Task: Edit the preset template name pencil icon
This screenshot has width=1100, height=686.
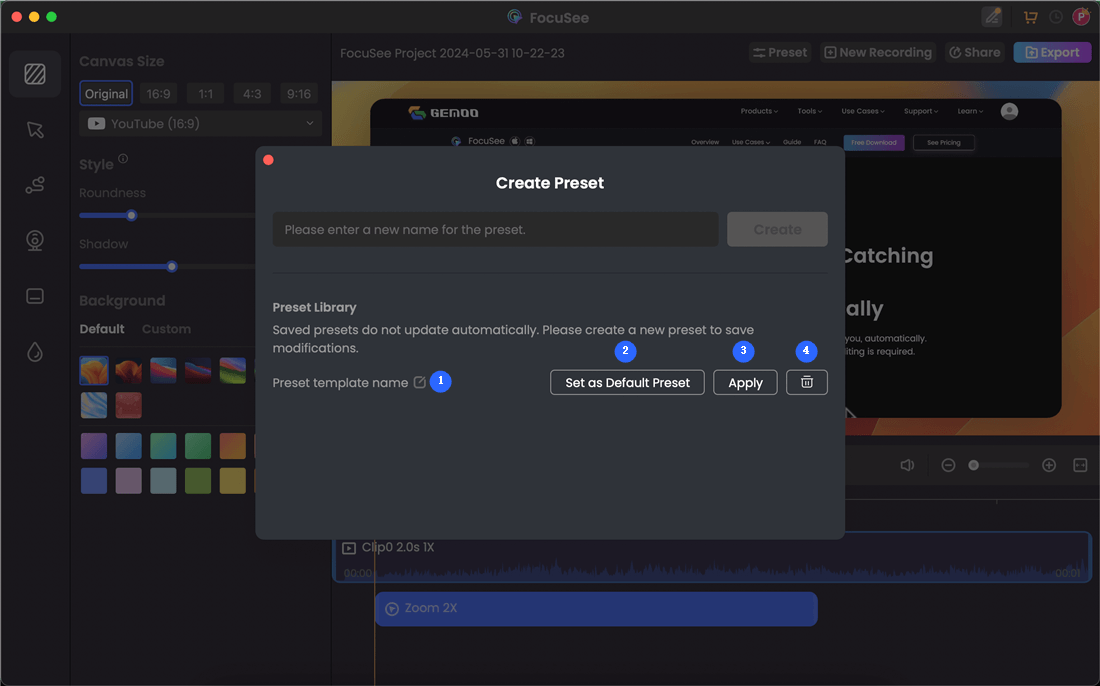Action: pyautogui.click(x=420, y=382)
